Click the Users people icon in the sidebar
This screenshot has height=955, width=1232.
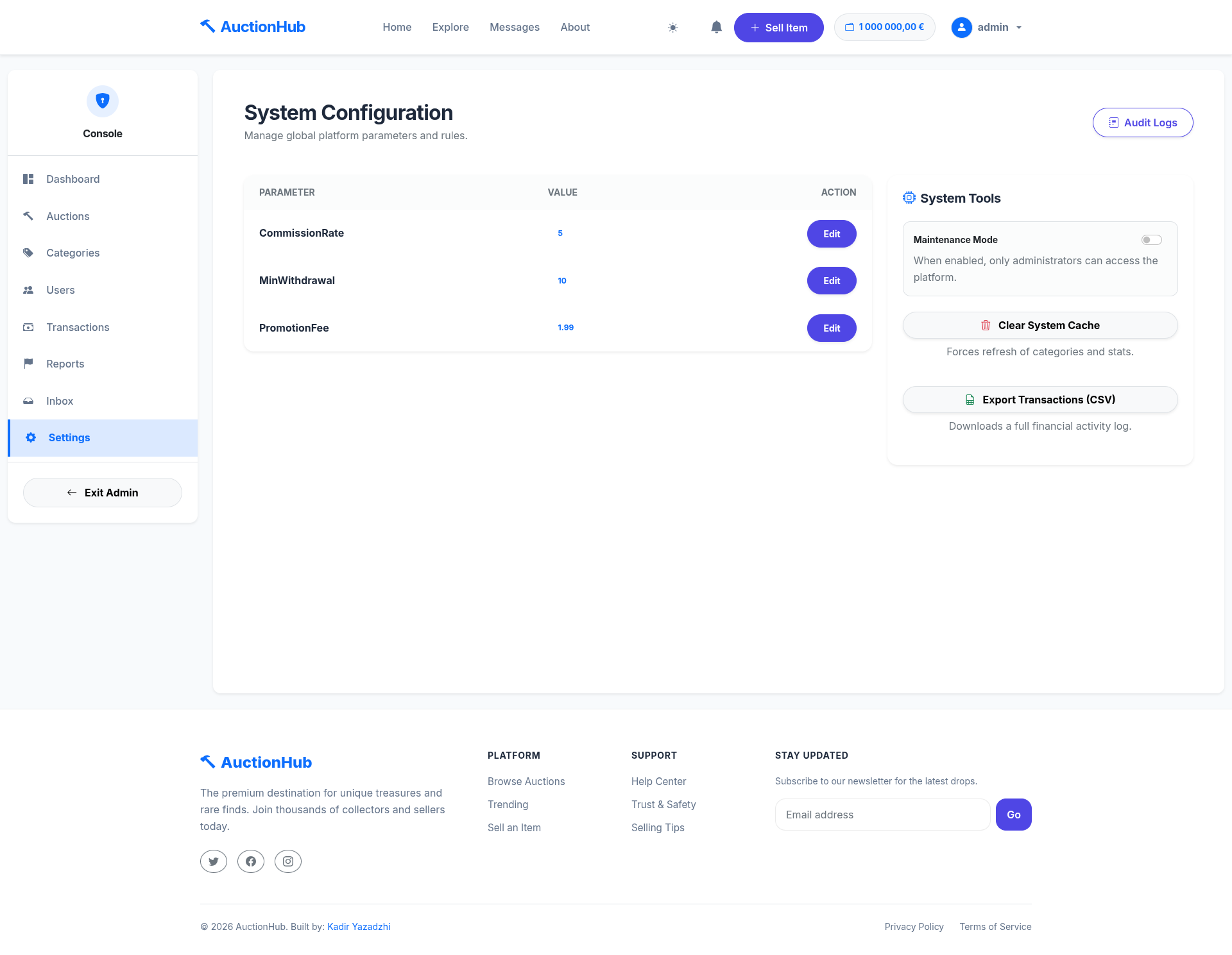pos(28,290)
